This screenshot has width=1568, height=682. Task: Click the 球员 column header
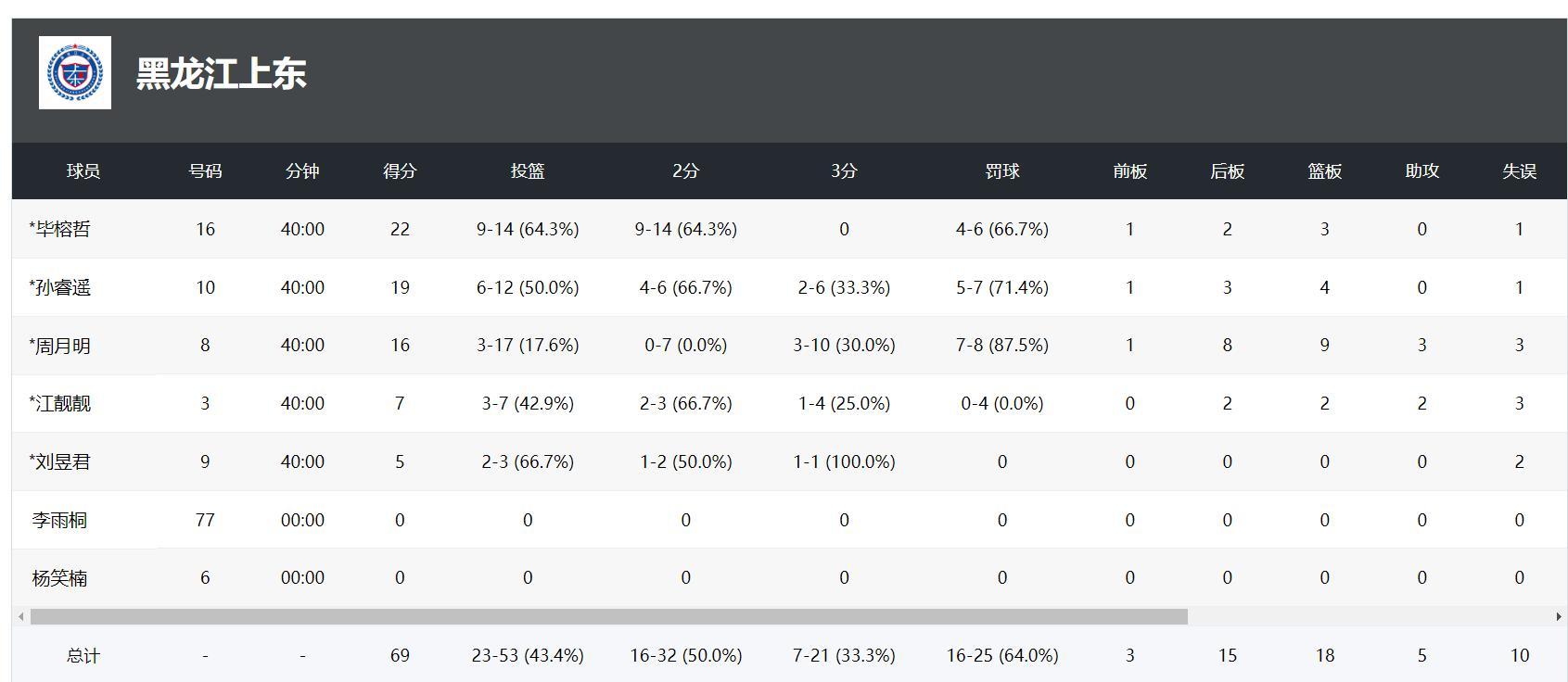pyautogui.click(x=83, y=171)
